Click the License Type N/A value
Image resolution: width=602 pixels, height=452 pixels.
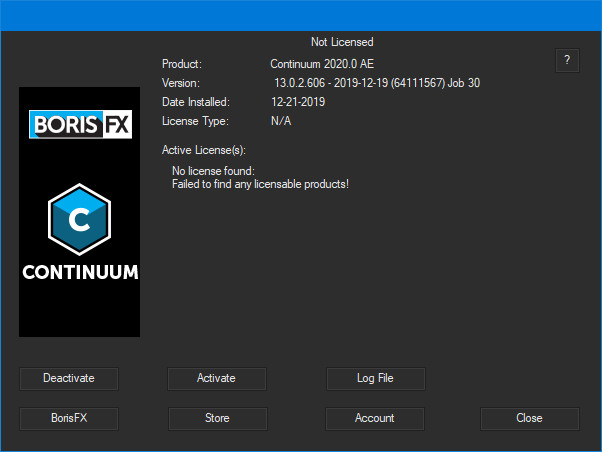(280, 121)
